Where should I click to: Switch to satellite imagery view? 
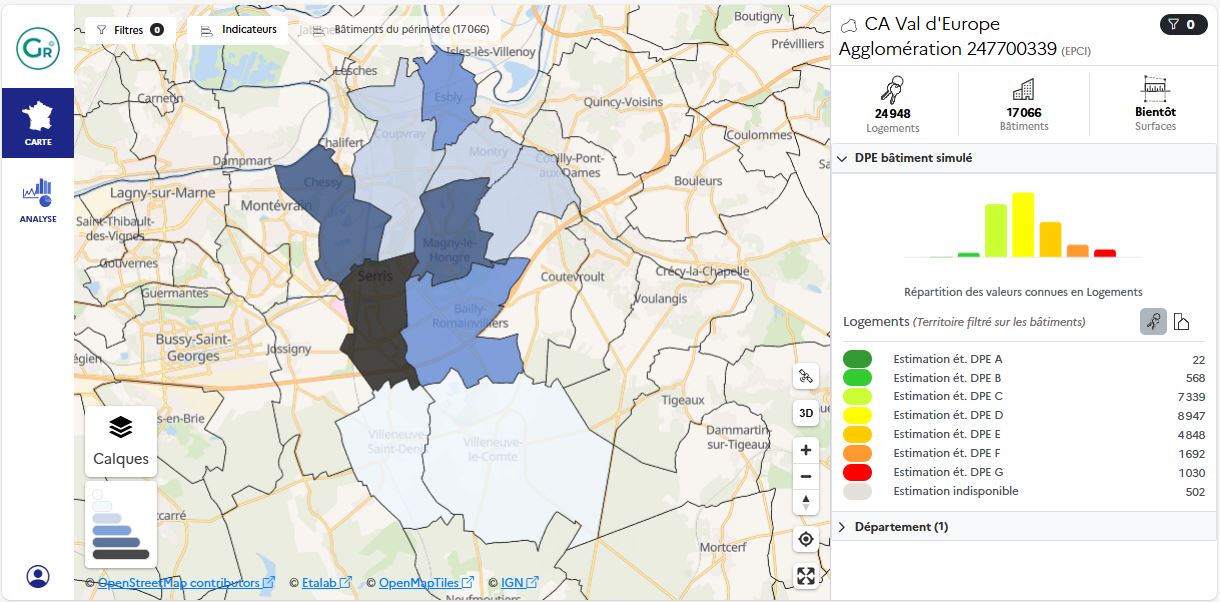[805, 377]
